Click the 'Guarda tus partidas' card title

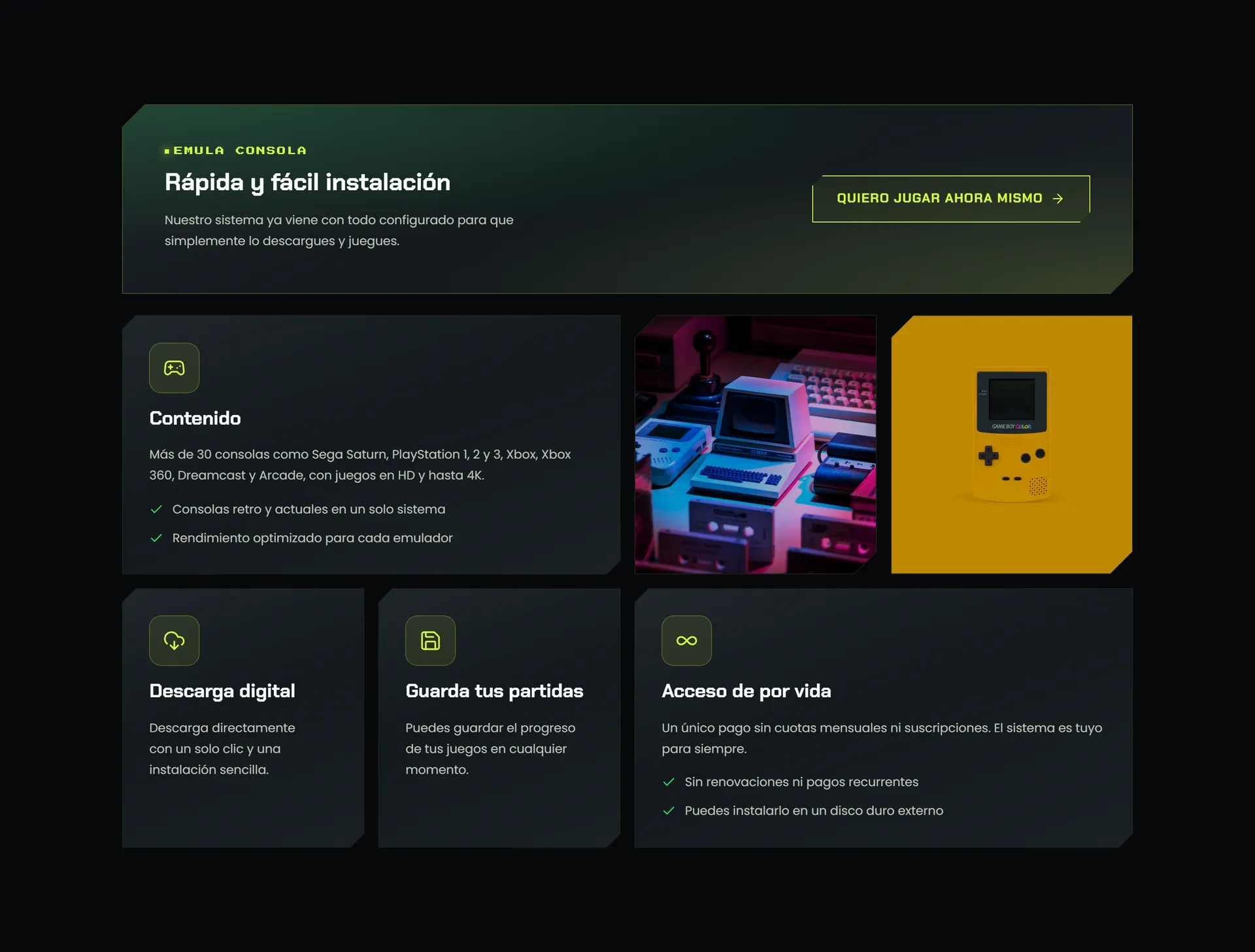click(494, 691)
